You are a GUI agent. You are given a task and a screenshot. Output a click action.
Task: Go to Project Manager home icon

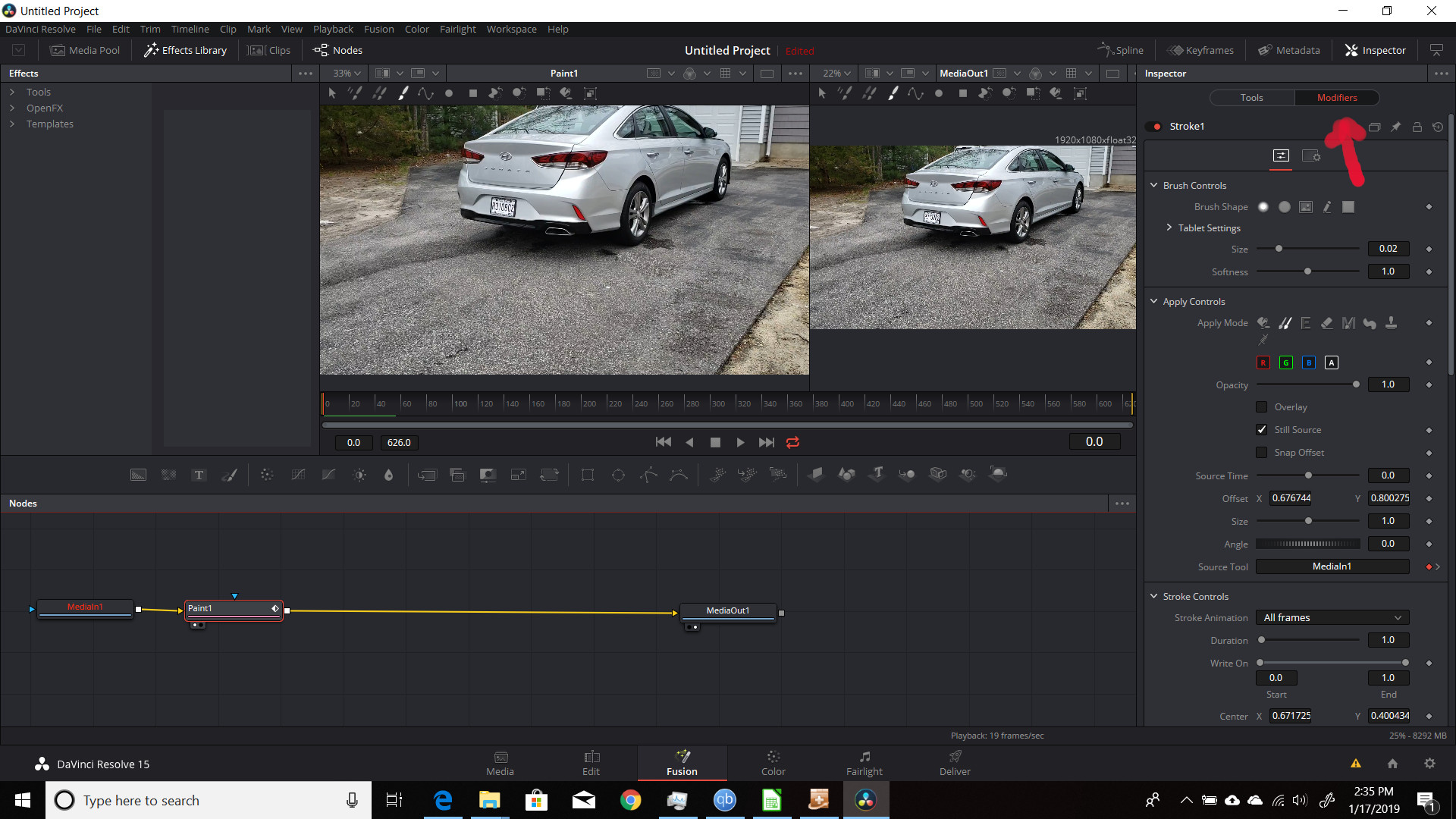1392,764
